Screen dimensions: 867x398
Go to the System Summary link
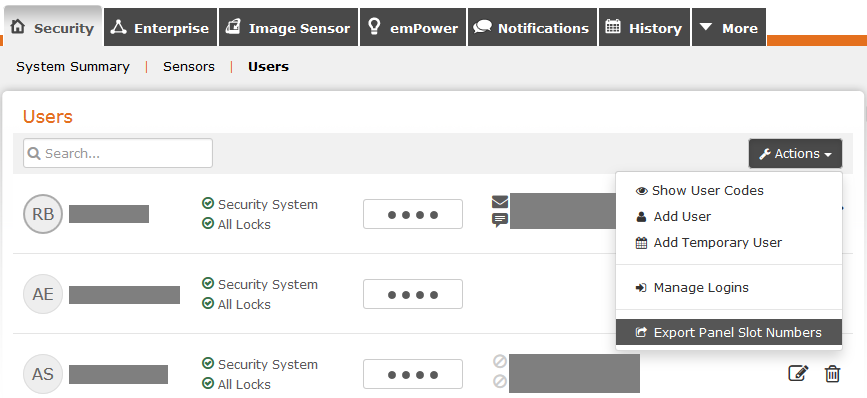click(x=73, y=67)
